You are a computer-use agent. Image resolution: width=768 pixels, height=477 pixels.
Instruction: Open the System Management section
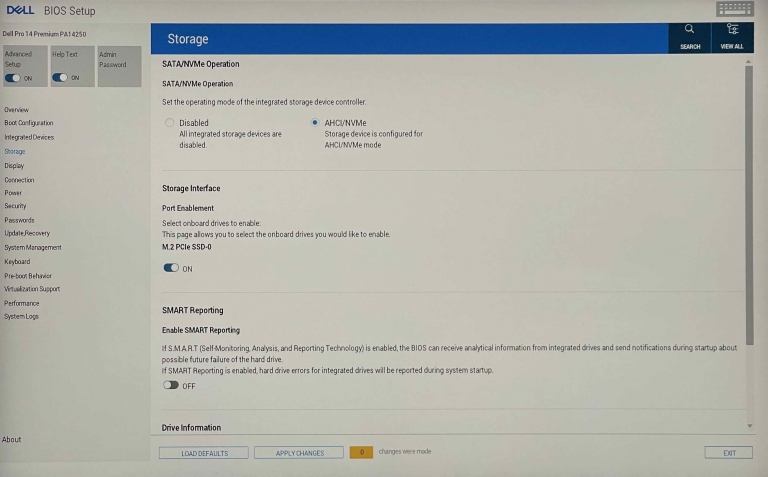(x=33, y=247)
